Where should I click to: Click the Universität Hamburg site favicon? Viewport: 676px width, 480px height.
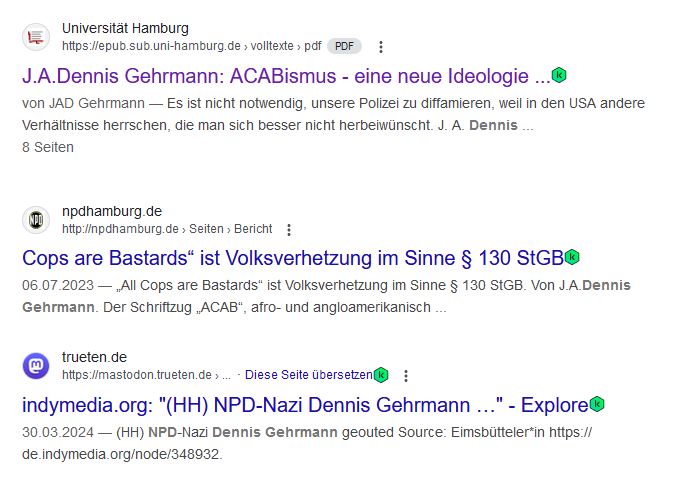pos(36,37)
